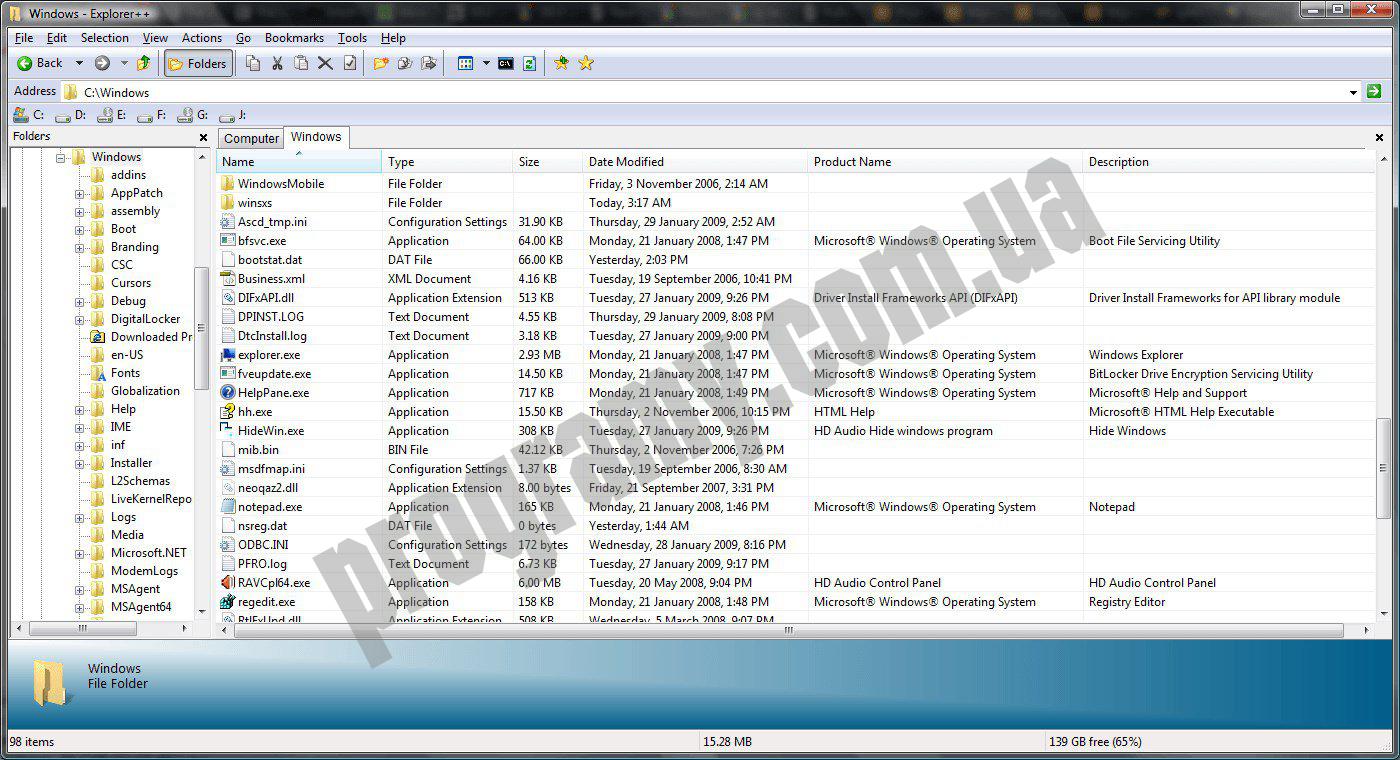The height and width of the screenshot is (760, 1400).
Task: Bookmark the current tab with star-plus icon
Action: tap(562, 63)
